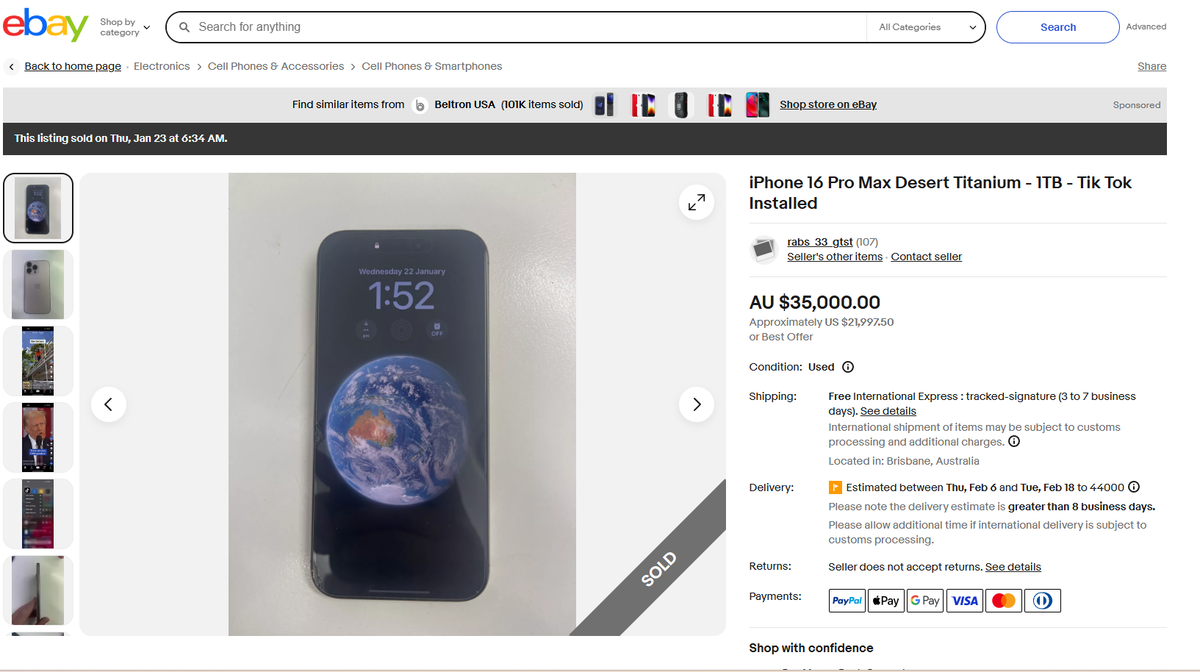
Task: Open Condition info circle icon
Action: (848, 367)
